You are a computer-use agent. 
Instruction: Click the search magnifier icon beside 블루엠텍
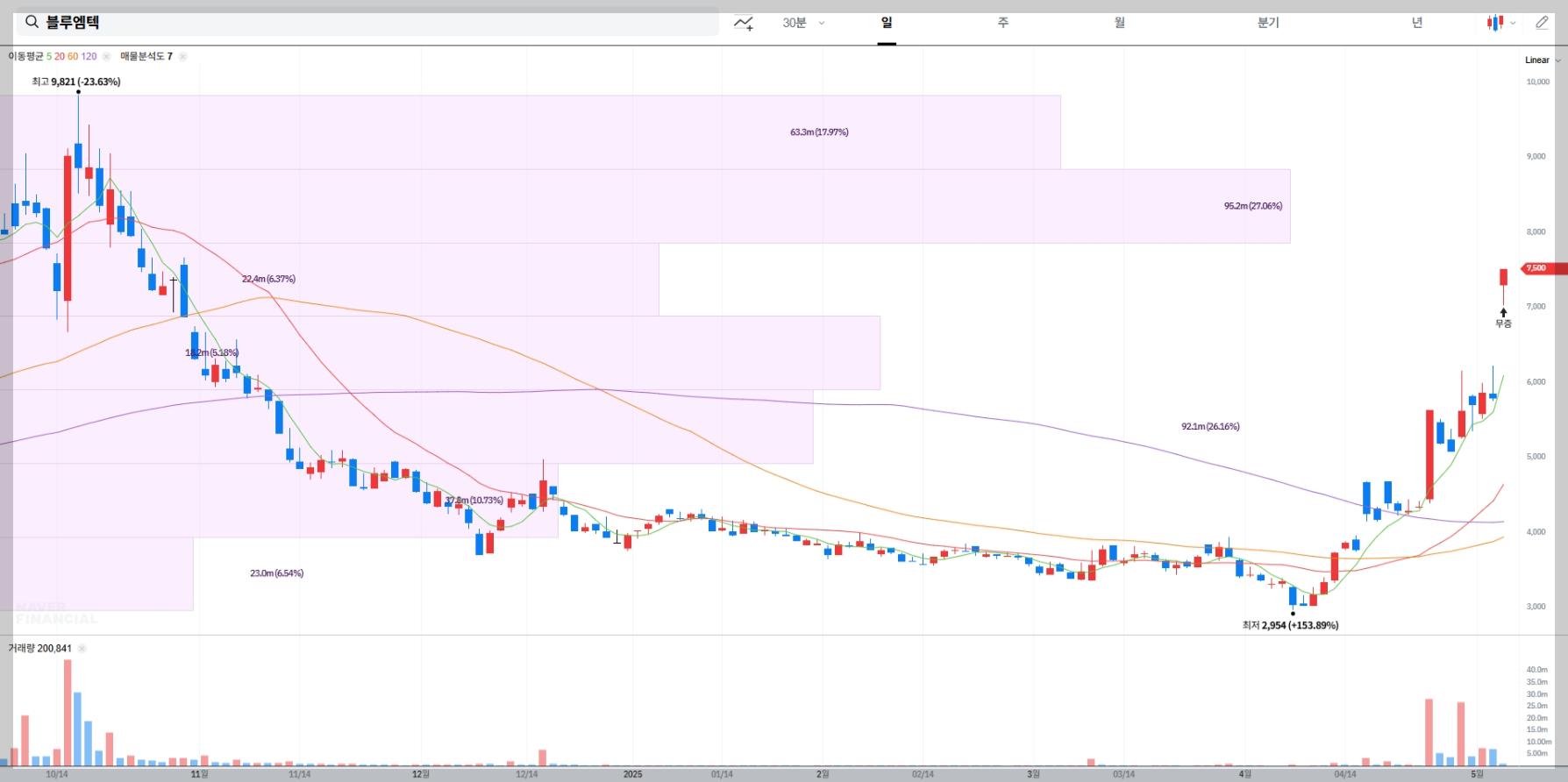point(32,22)
